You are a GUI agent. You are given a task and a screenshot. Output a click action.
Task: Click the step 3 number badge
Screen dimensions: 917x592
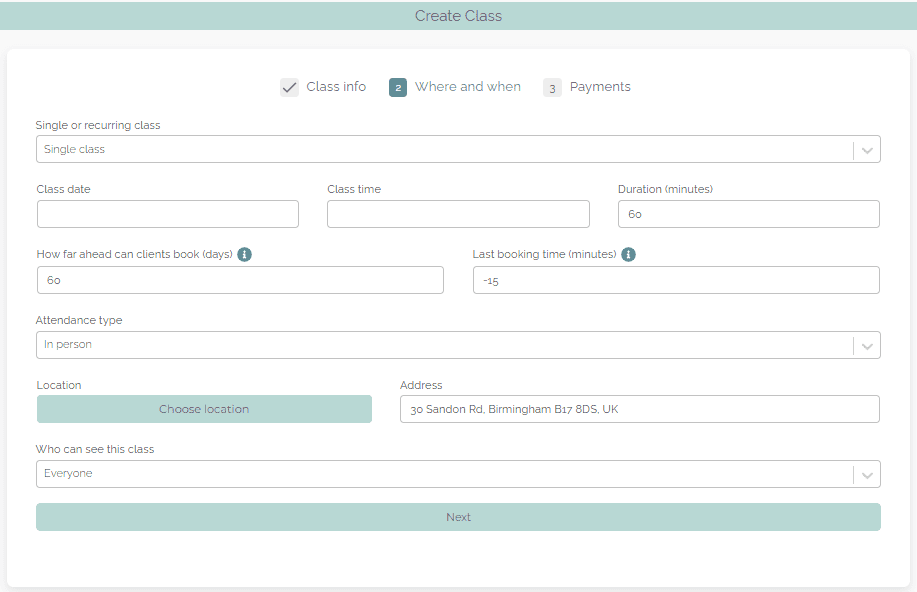552,87
